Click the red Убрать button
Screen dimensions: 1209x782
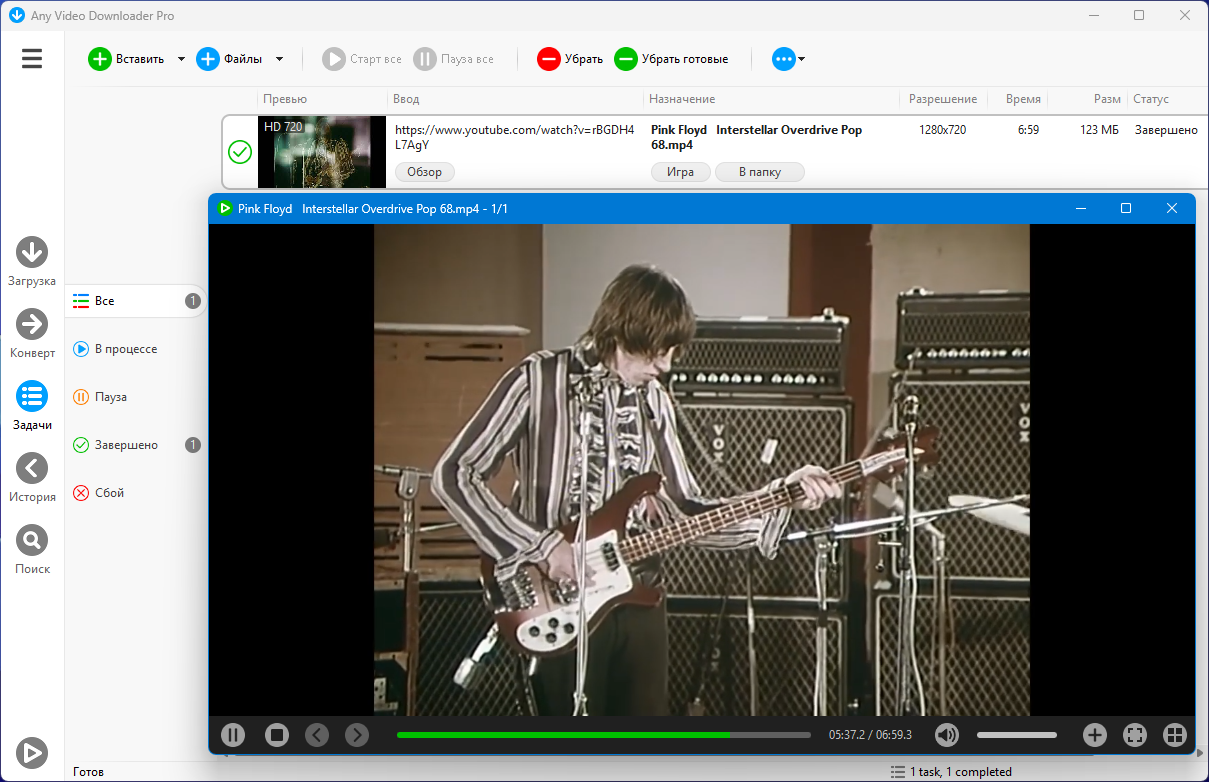(570, 59)
